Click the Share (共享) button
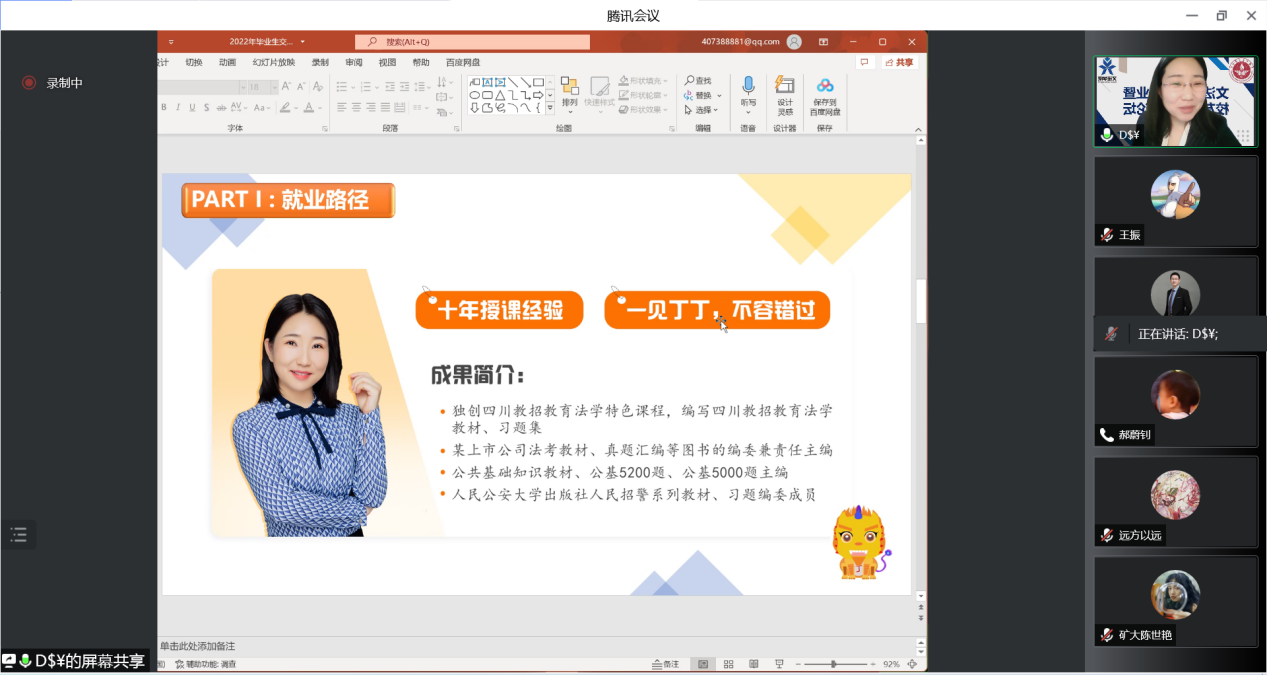This screenshot has height=675, width=1267. pos(899,62)
